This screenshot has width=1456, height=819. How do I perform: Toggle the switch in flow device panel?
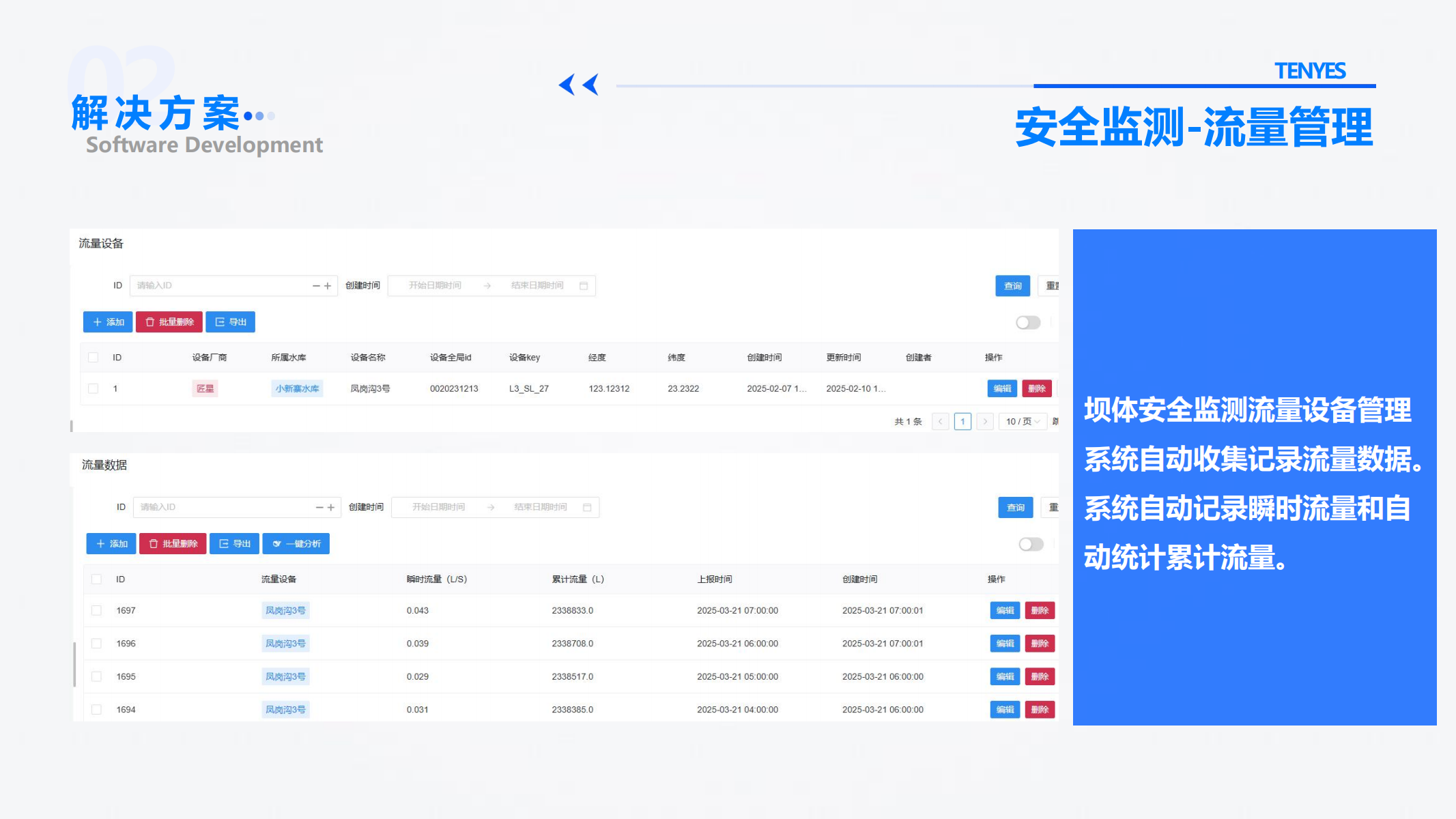pyautogui.click(x=1027, y=323)
